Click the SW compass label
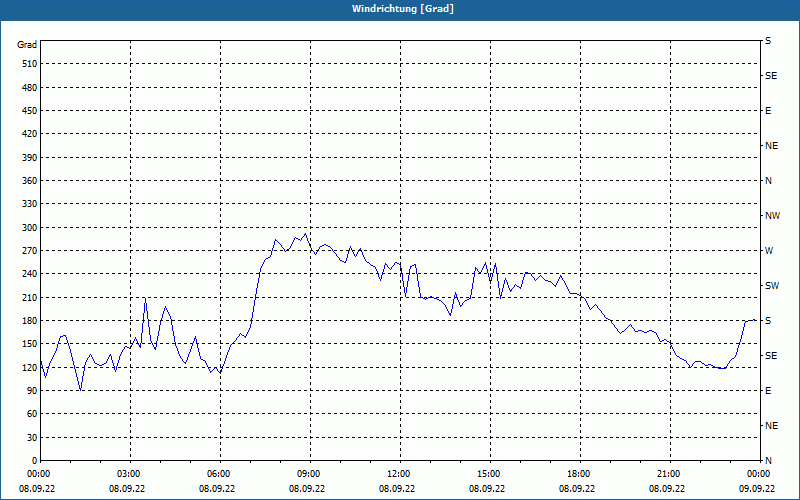The height and width of the screenshot is (500, 800). [772, 286]
